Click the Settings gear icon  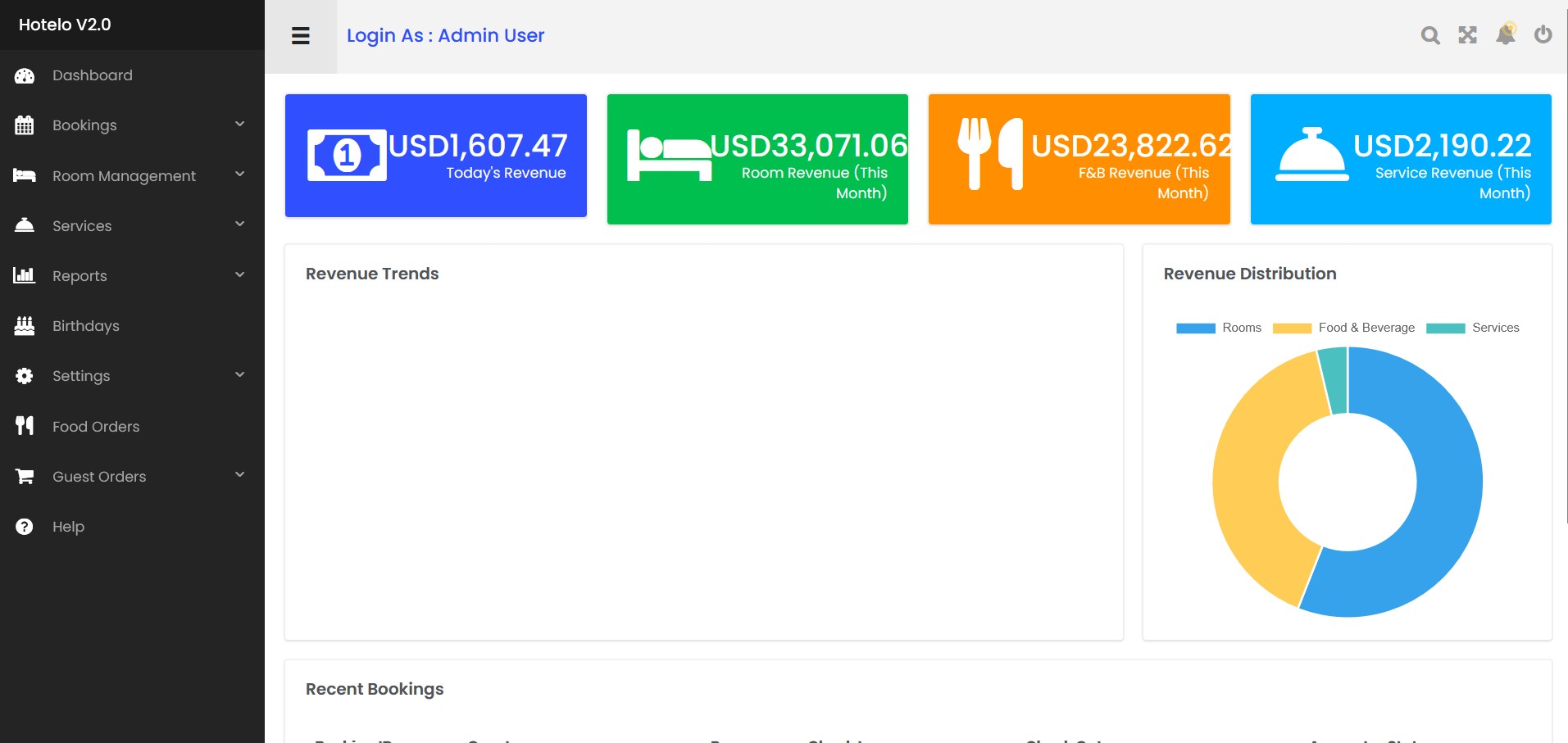click(25, 376)
